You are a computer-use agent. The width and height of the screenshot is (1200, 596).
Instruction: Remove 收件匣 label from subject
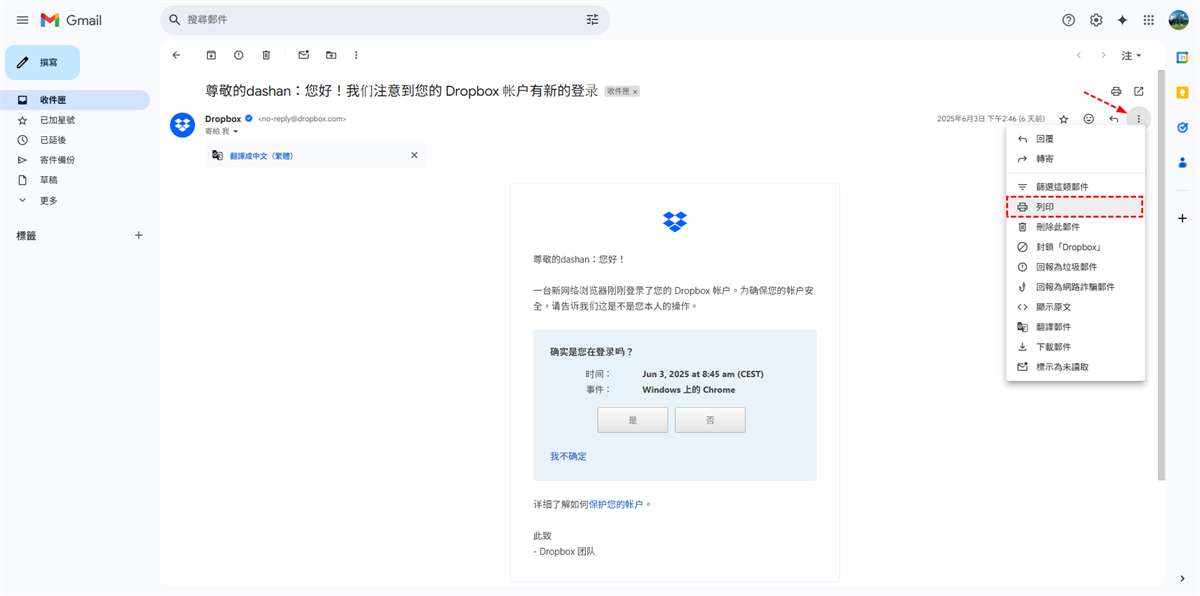coord(635,92)
